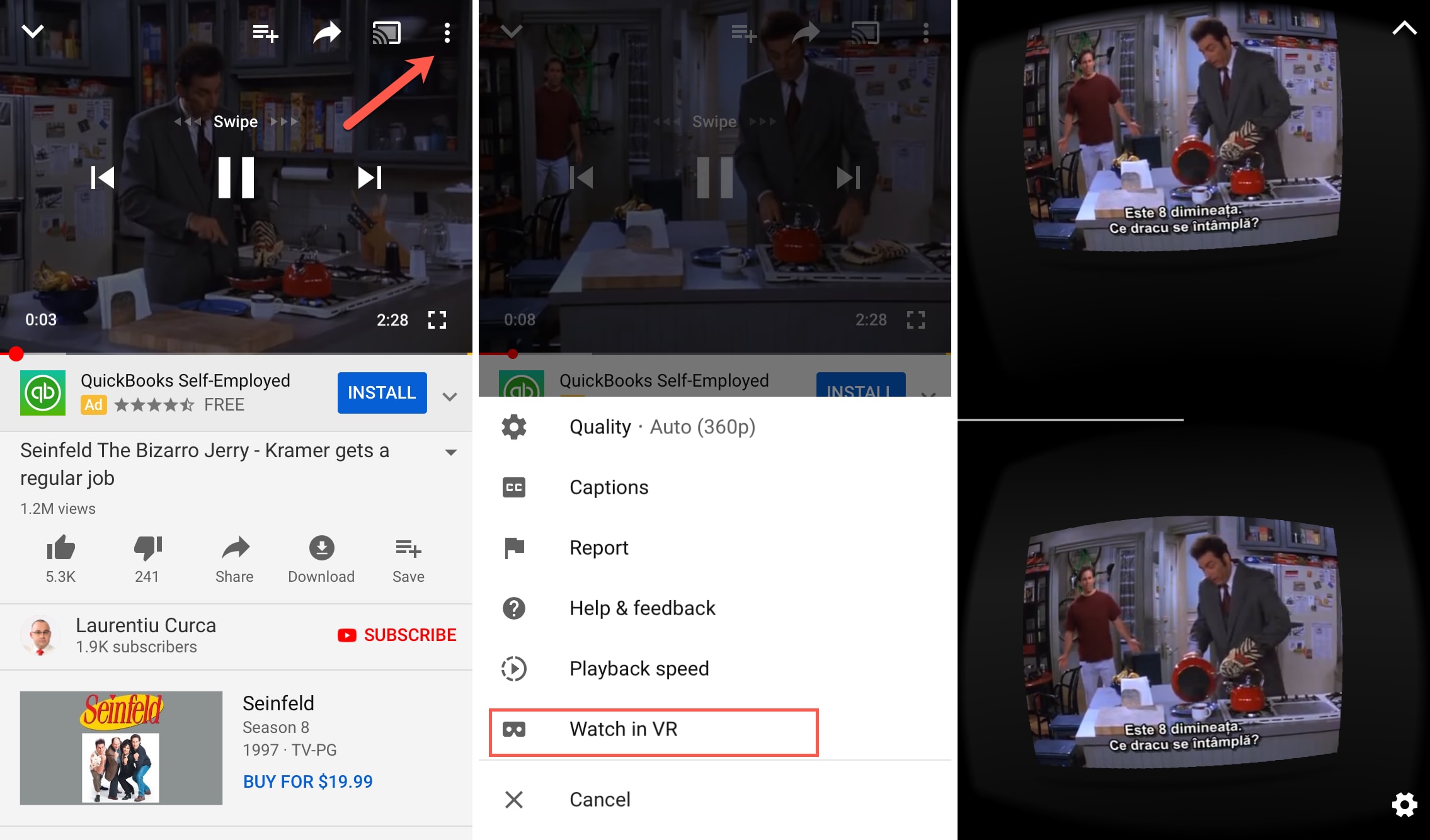
Task: Install the QuickBooks Self-Employed app
Action: point(382,393)
